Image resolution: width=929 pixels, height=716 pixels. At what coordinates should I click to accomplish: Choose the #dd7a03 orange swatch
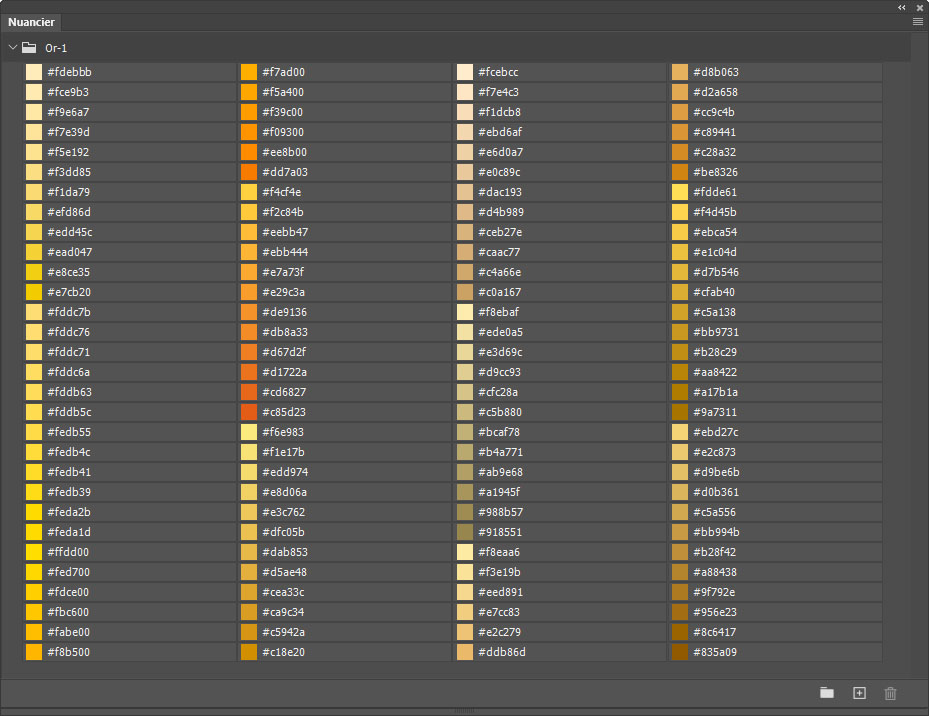coord(249,172)
